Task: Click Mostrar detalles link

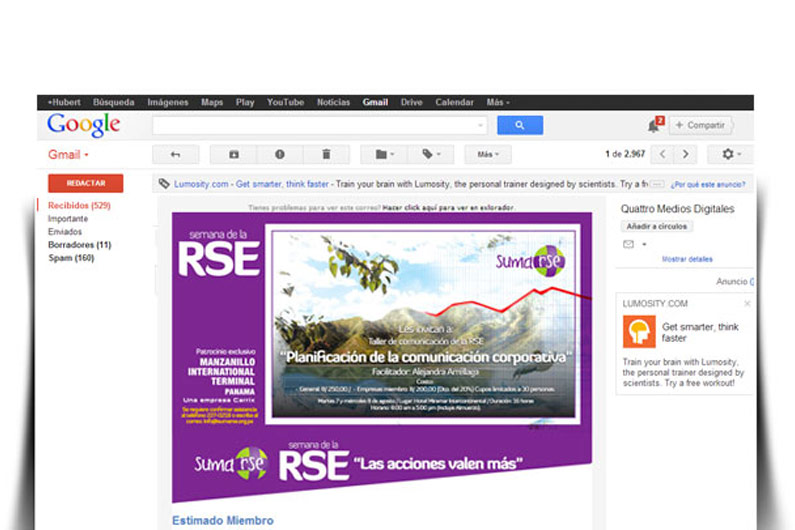Action: pyautogui.click(x=687, y=259)
